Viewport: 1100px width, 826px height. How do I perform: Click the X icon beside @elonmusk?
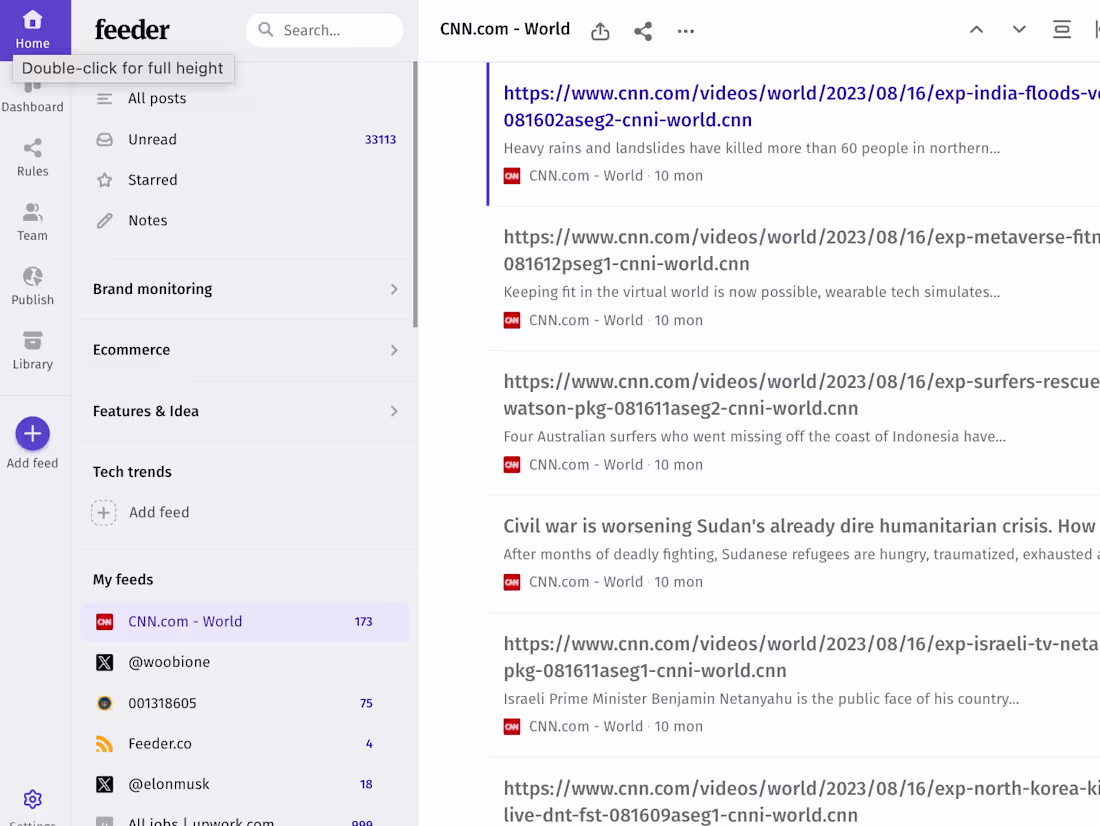tap(105, 785)
